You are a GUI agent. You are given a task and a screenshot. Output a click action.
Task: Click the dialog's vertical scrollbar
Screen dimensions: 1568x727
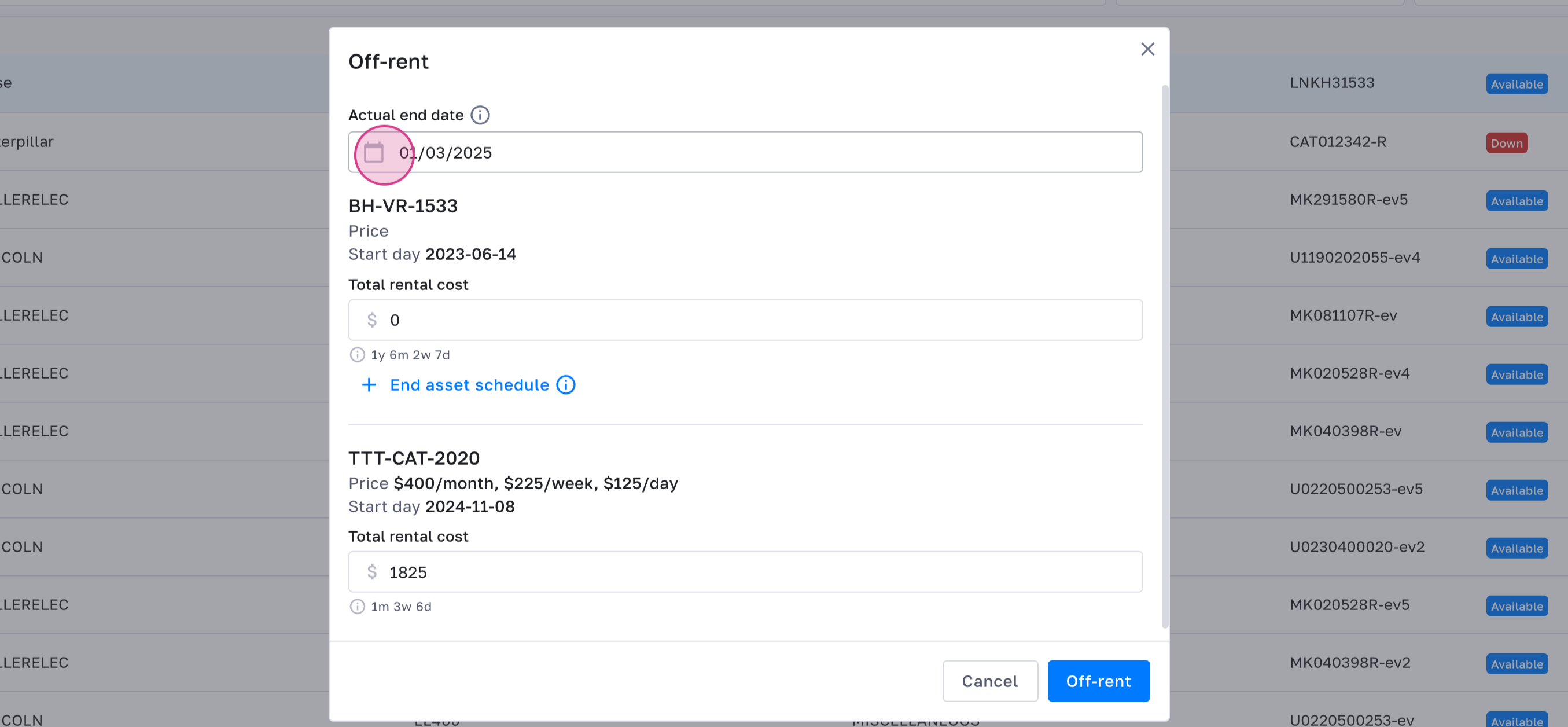(x=1165, y=356)
